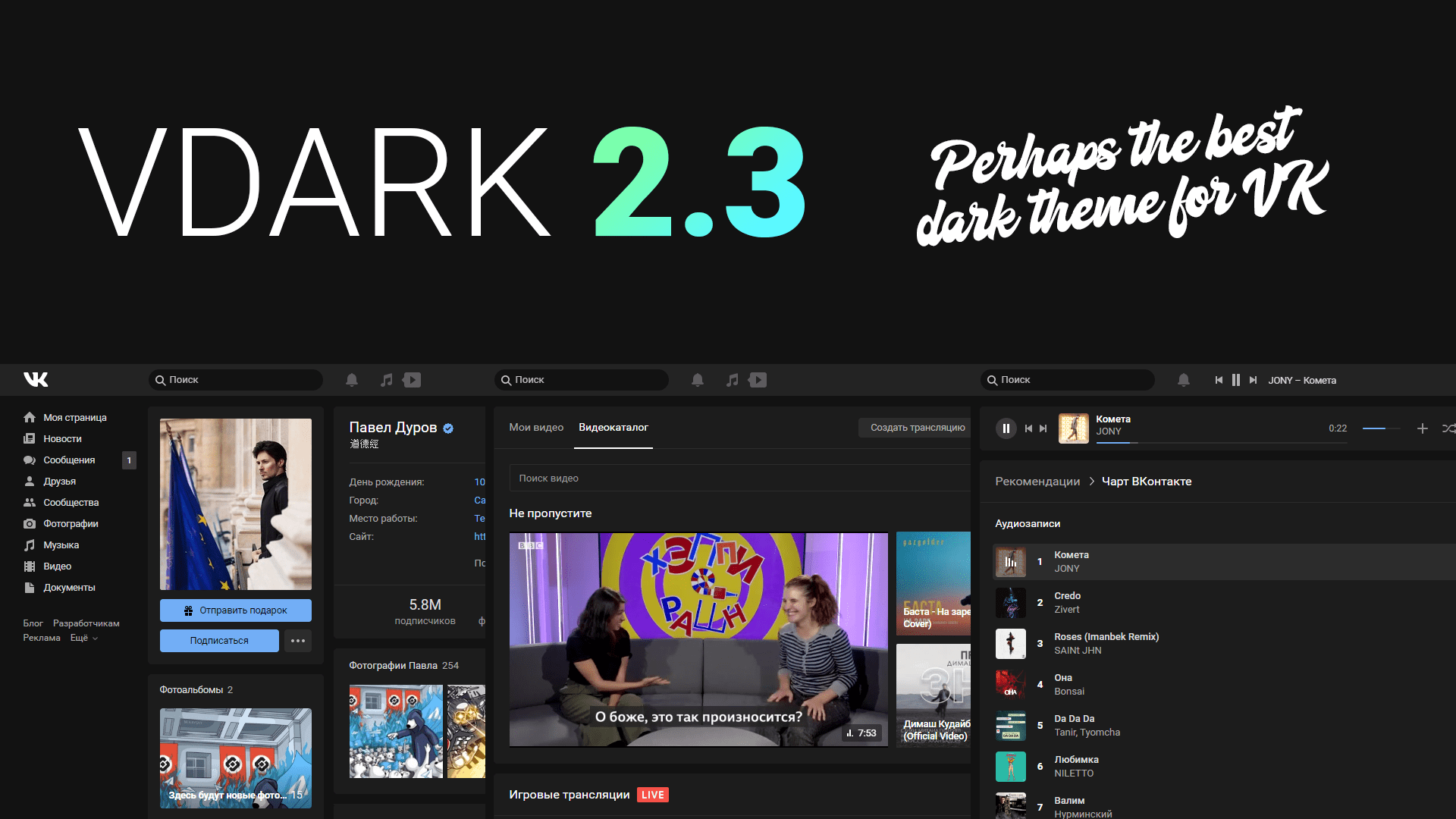Screen dimensions: 1456x819
Task: Open Новости in the left menu
Action: [x=62, y=439]
